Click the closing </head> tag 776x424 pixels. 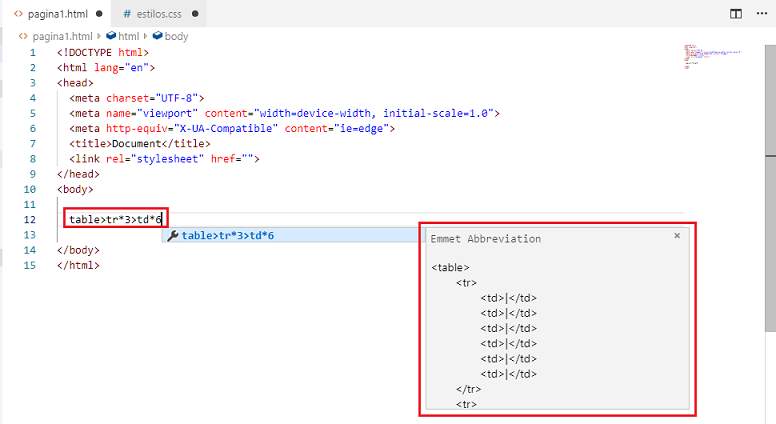[x=78, y=174]
